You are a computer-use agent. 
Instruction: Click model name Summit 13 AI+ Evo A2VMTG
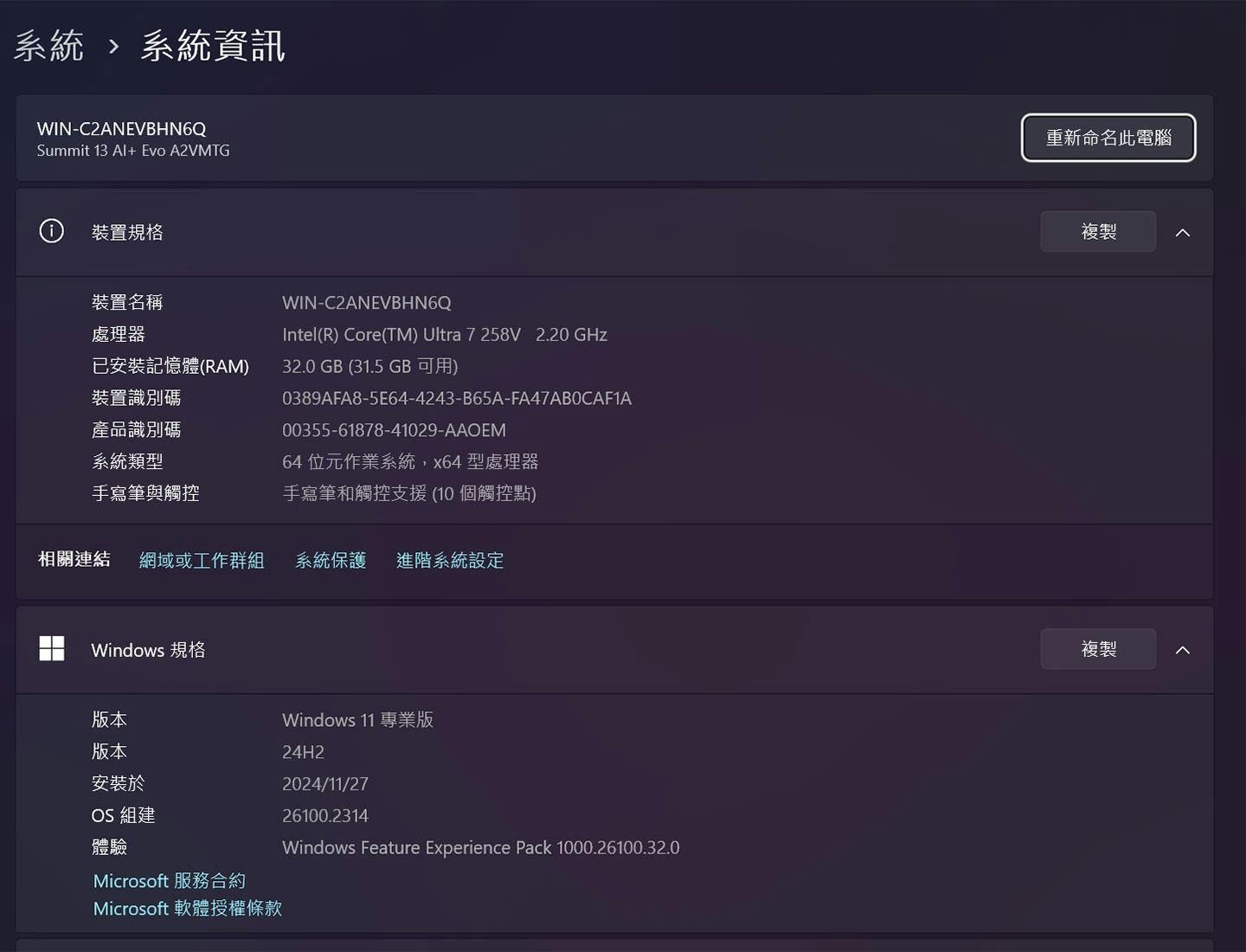pos(133,151)
